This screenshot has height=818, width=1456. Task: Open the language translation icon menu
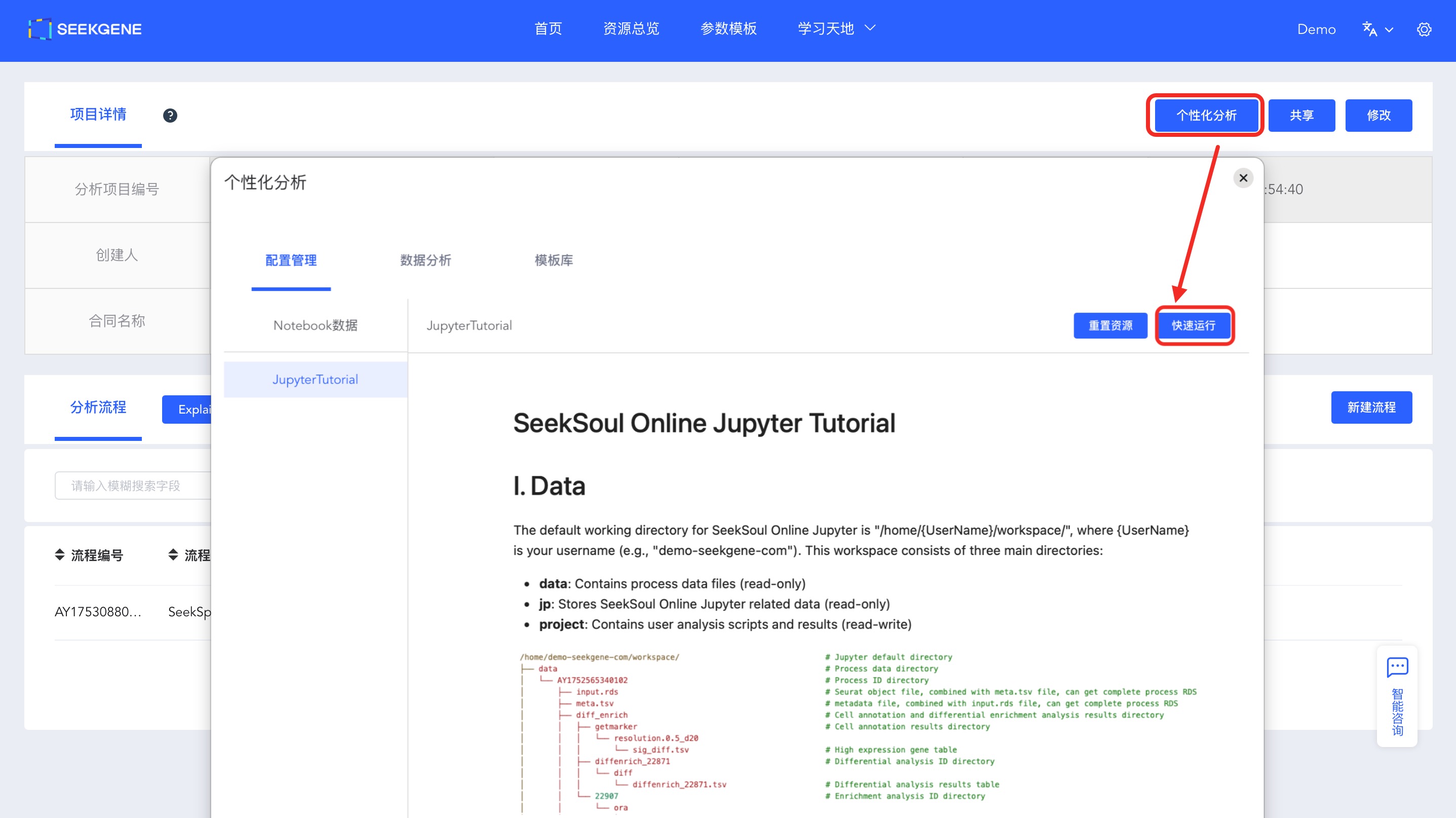point(1369,29)
